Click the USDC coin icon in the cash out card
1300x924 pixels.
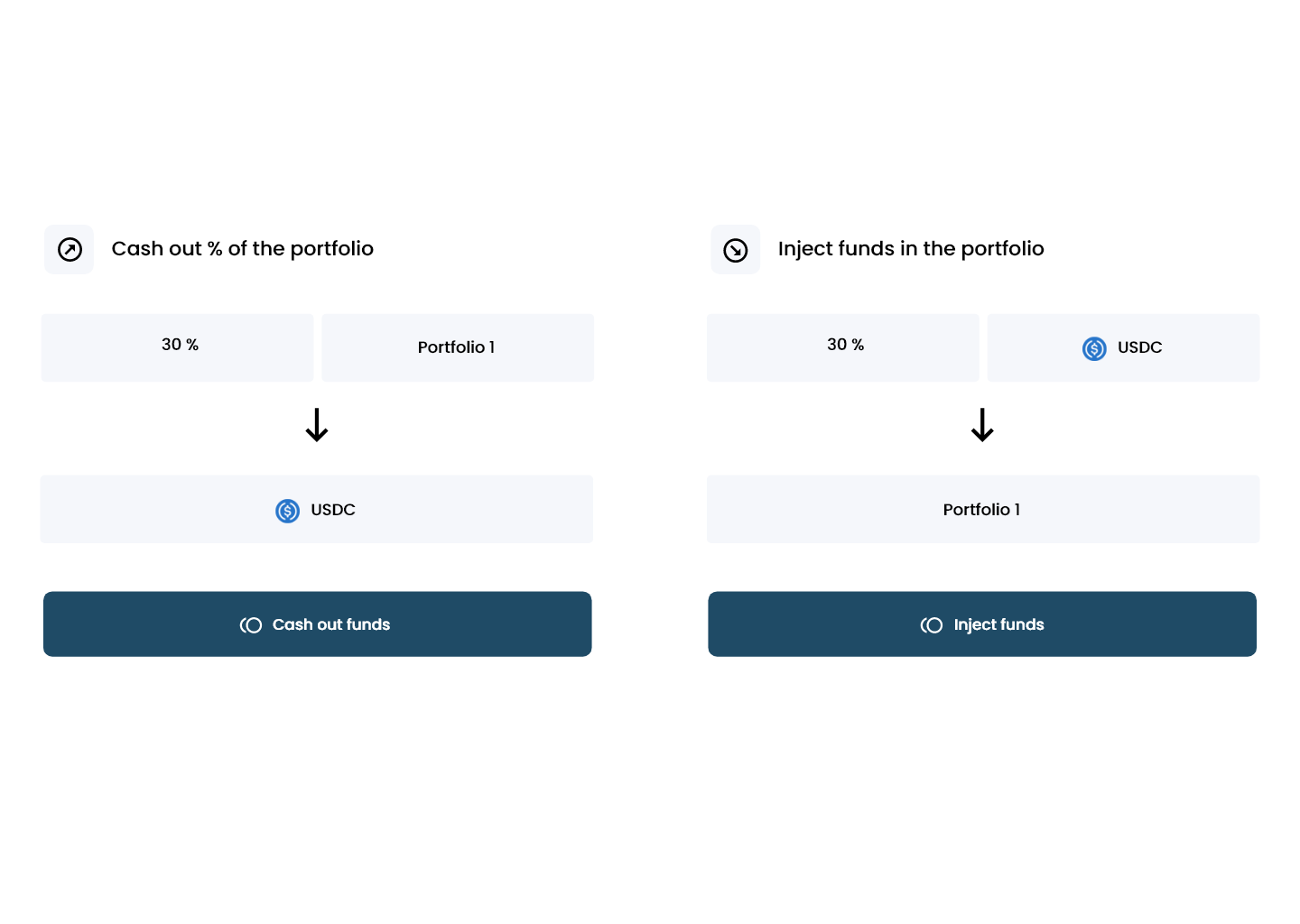point(287,511)
